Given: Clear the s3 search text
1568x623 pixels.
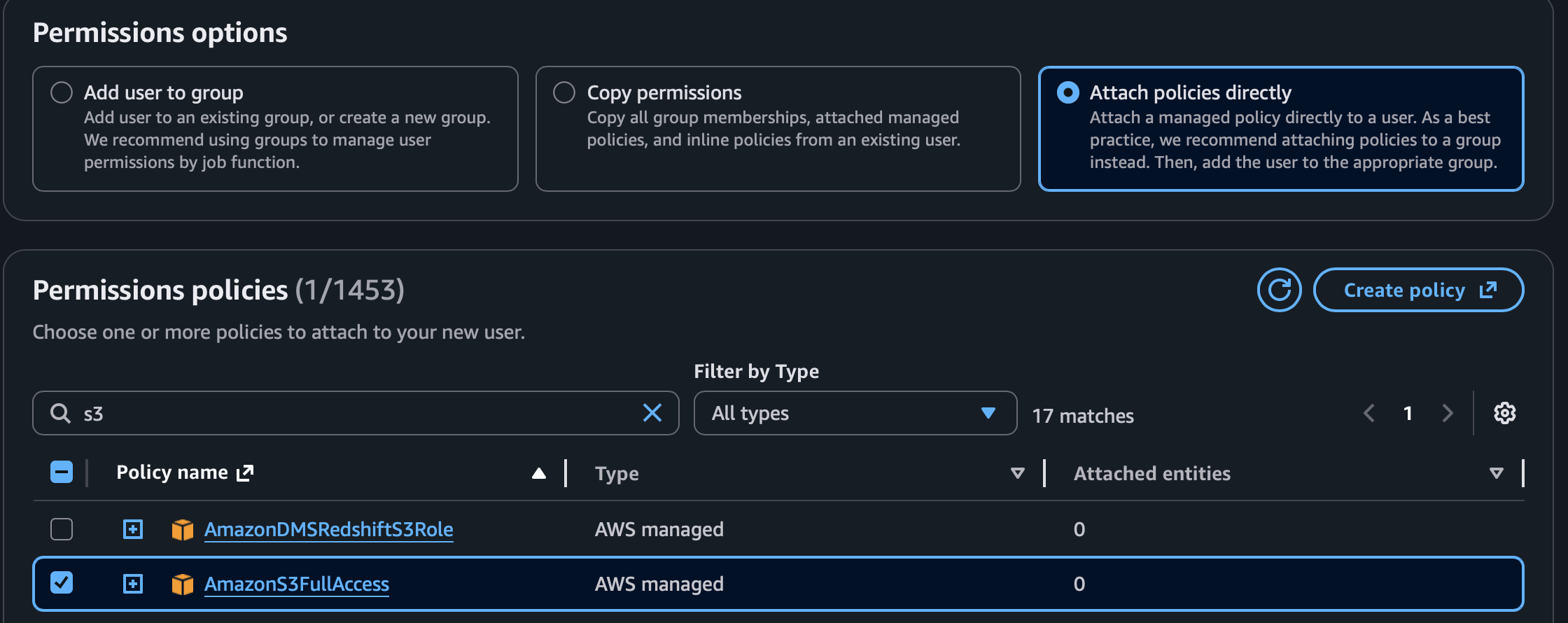Looking at the screenshot, I should (x=652, y=413).
